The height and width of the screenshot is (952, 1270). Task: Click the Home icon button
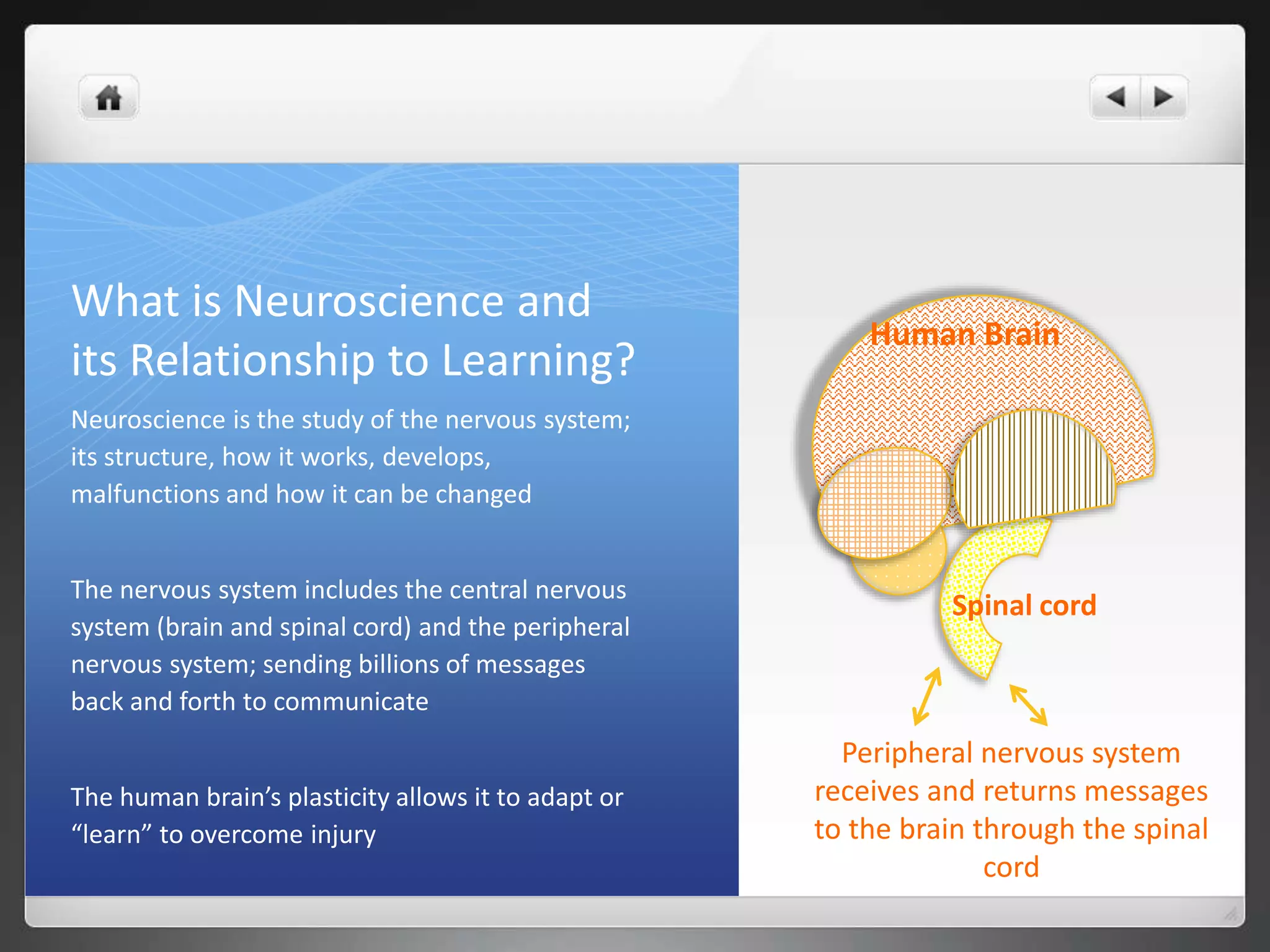109,98
